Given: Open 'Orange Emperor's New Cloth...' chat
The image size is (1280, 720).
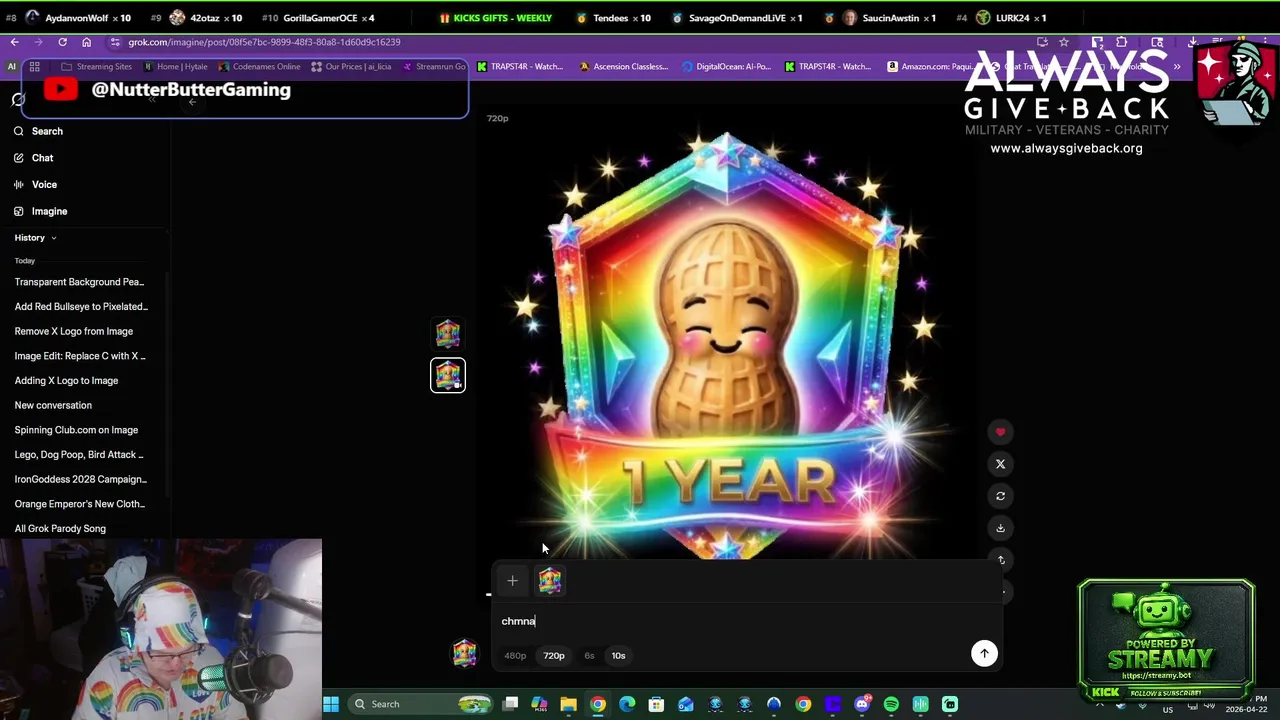Looking at the screenshot, I should (x=79, y=504).
